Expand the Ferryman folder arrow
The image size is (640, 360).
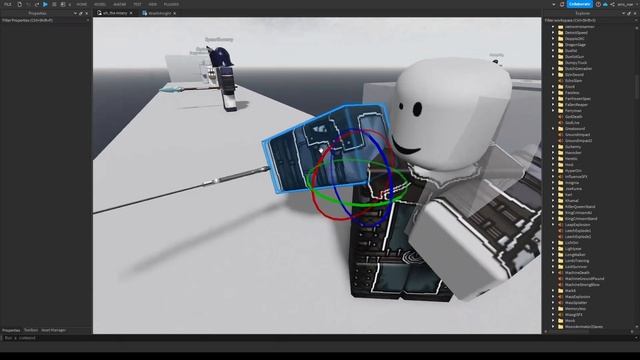coord(553,111)
